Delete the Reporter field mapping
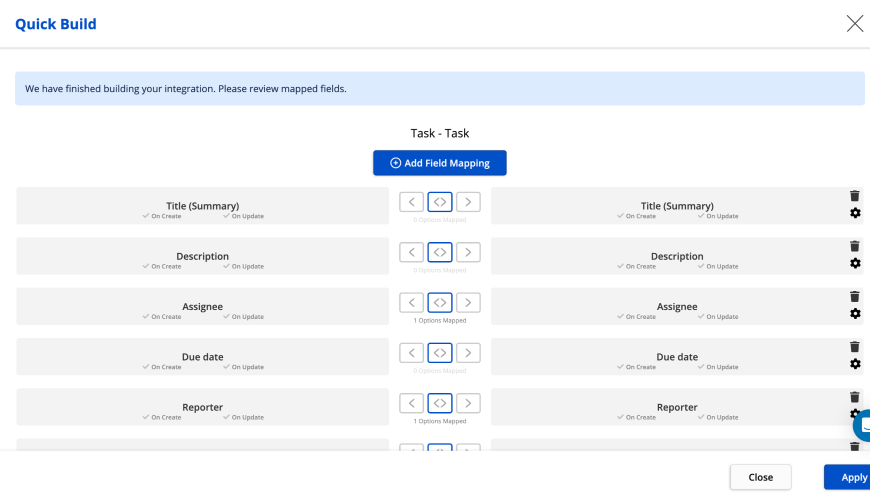The width and height of the screenshot is (870, 495). [854, 397]
